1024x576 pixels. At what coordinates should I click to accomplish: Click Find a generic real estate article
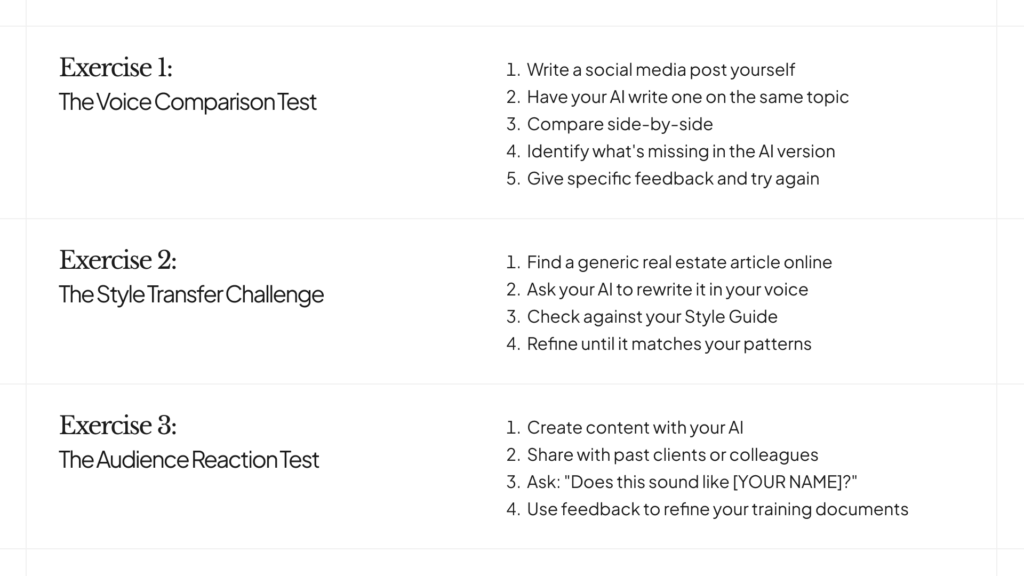click(679, 263)
